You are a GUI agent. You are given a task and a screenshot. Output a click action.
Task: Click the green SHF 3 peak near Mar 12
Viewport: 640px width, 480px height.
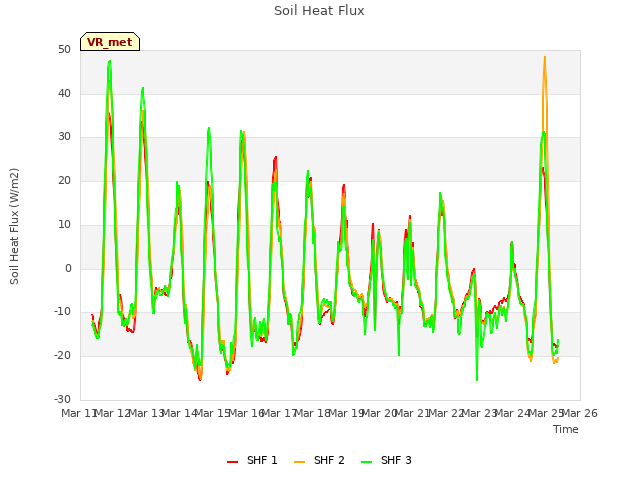point(109,61)
